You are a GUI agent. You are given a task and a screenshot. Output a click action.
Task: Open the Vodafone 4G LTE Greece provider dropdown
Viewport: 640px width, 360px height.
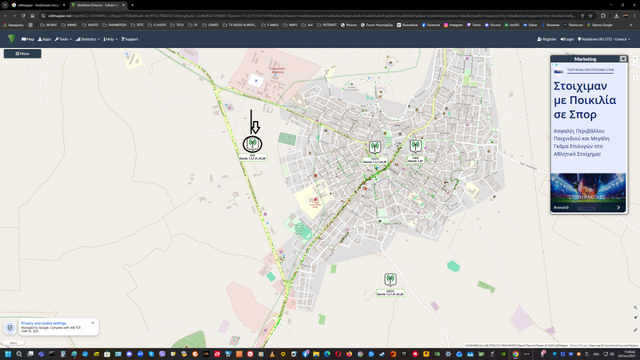tap(604, 39)
